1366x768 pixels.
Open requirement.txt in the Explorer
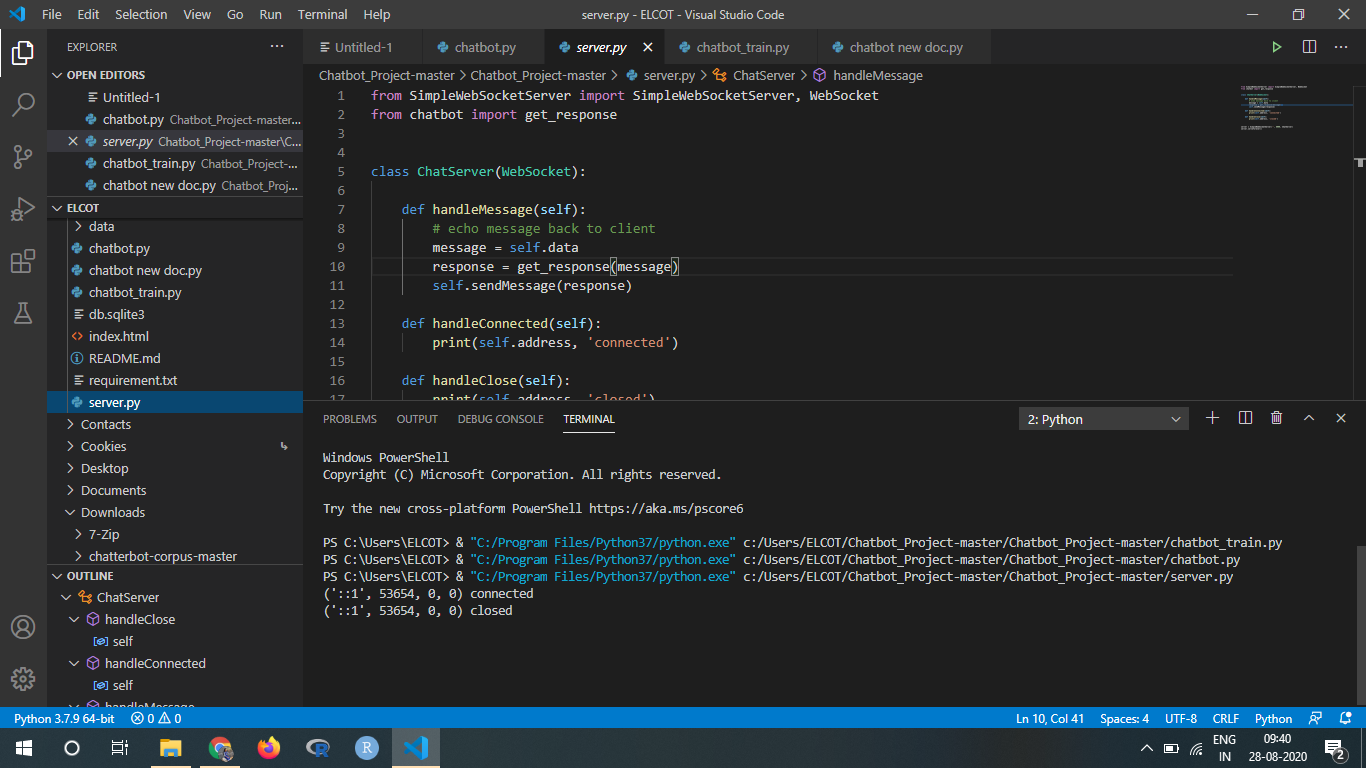coord(133,380)
